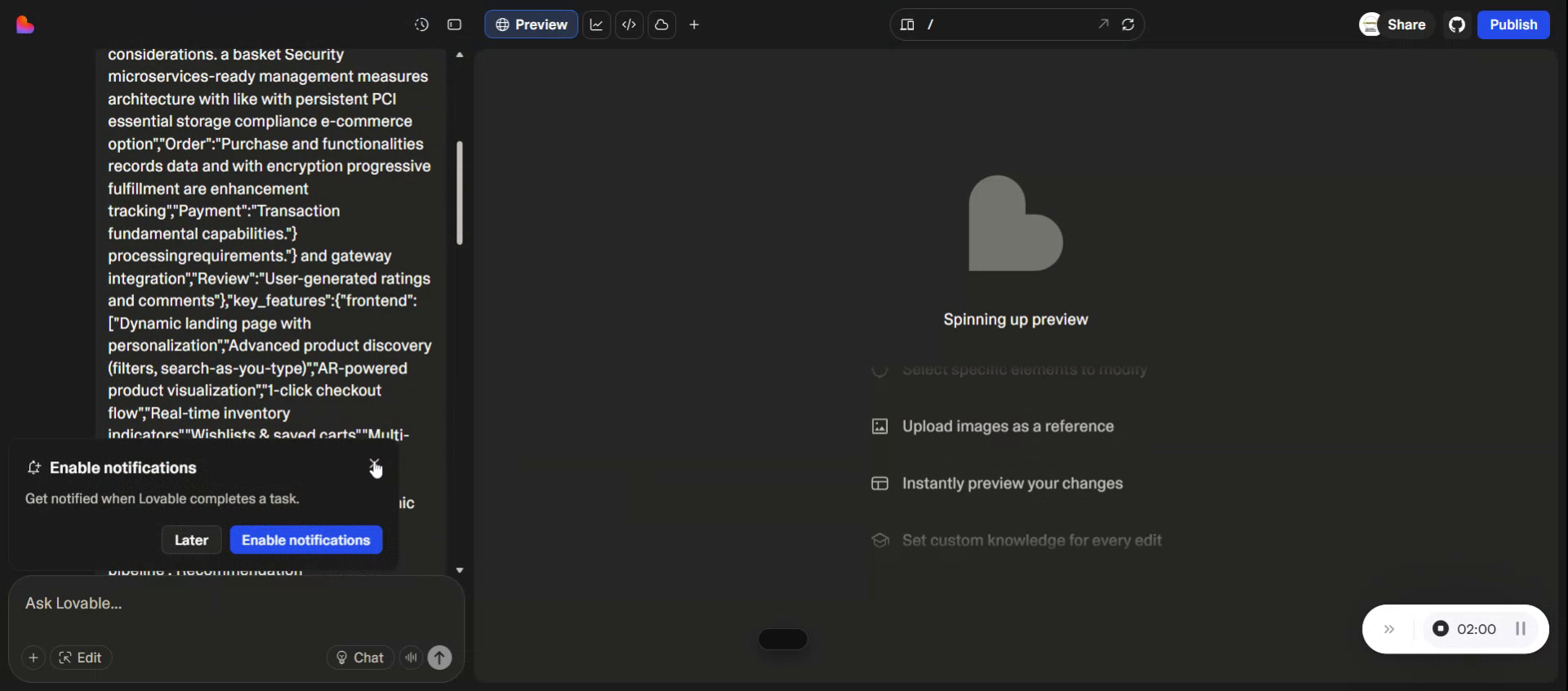Click the 02:00 recording timer
Image resolution: width=1568 pixels, height=691 pixels.
tap(1477, 629)
